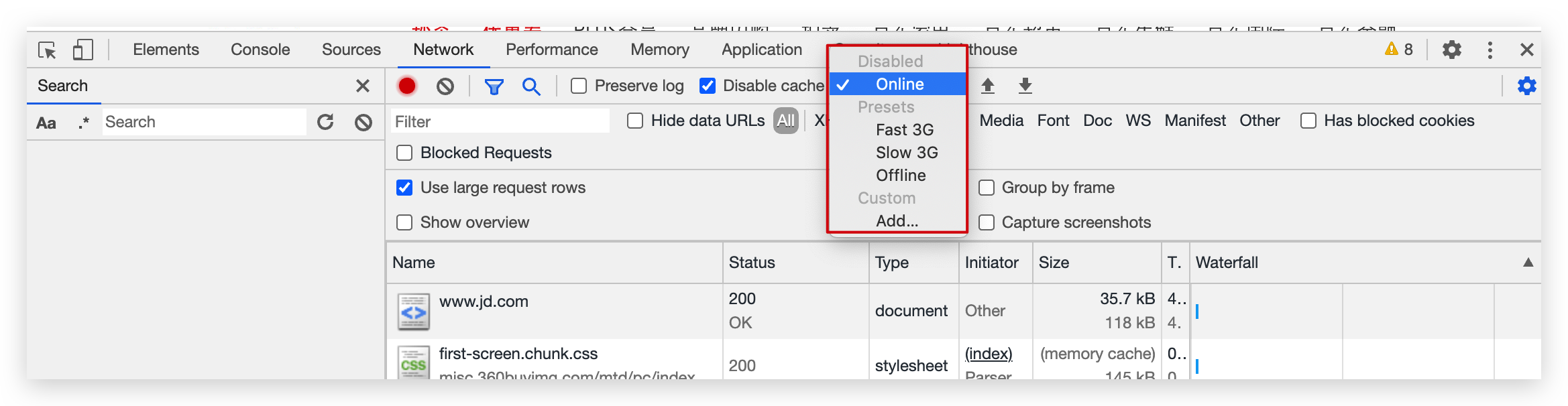
Task: Toggle the device toolbar icon
Action: pyautogui.click(x=82, y=50)
